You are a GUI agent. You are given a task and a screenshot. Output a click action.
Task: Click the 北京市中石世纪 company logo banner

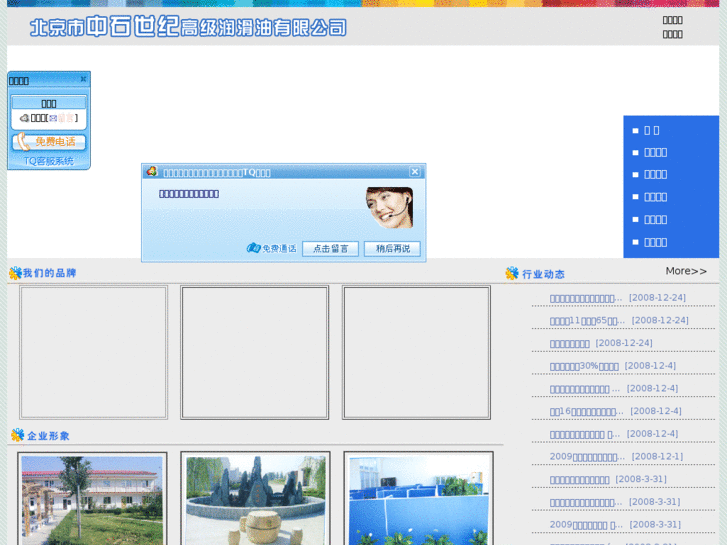(x=188, y=26)
